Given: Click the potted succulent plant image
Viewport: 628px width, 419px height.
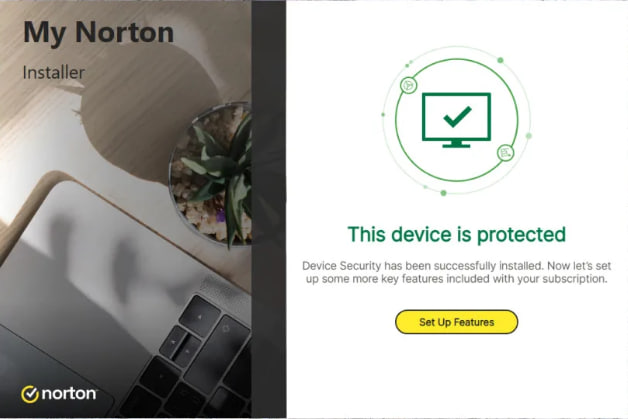Looking at the screenshot, I should click(212, 172).
